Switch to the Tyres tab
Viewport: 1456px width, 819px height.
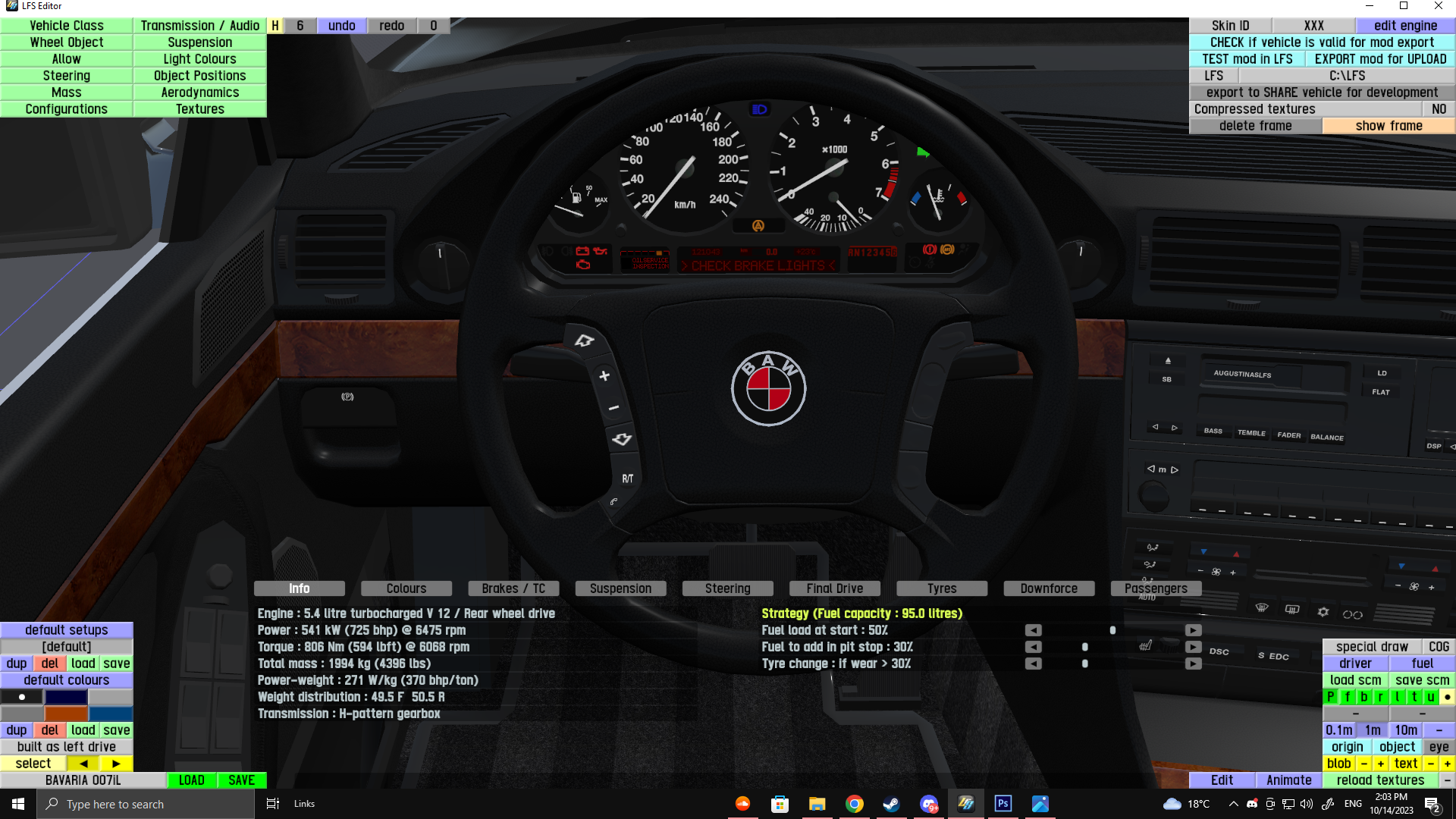[x=942, y=588]
